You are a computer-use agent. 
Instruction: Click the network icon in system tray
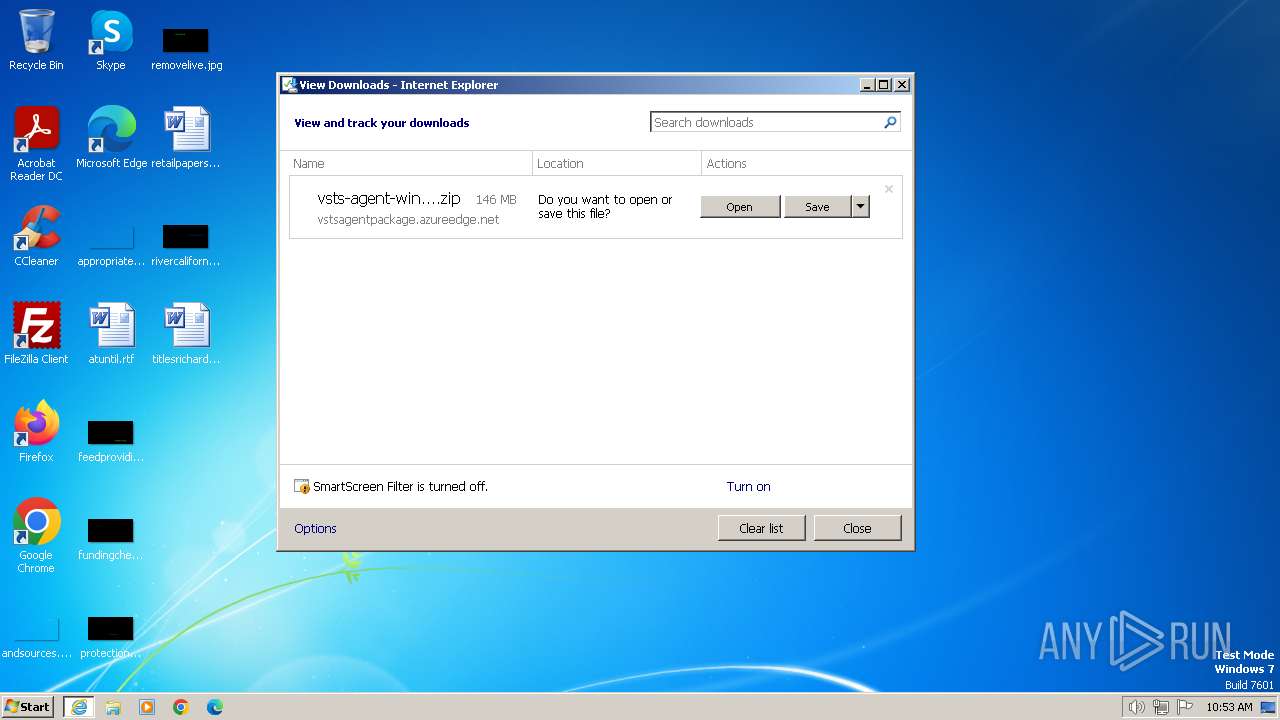point(1161,707)
